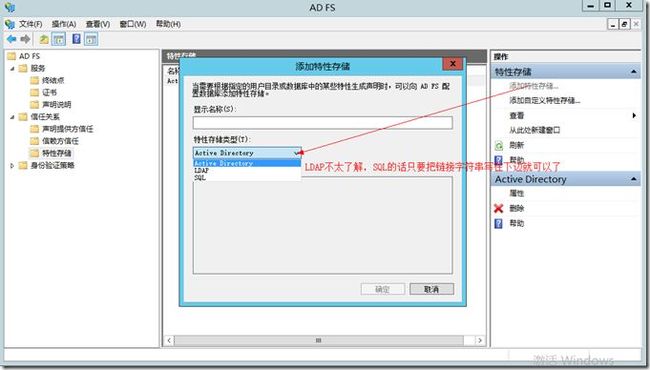Screen dimensions: 650x370
Task: Expand the 查看 submenu arrow
Action: [x=634, y=116]
